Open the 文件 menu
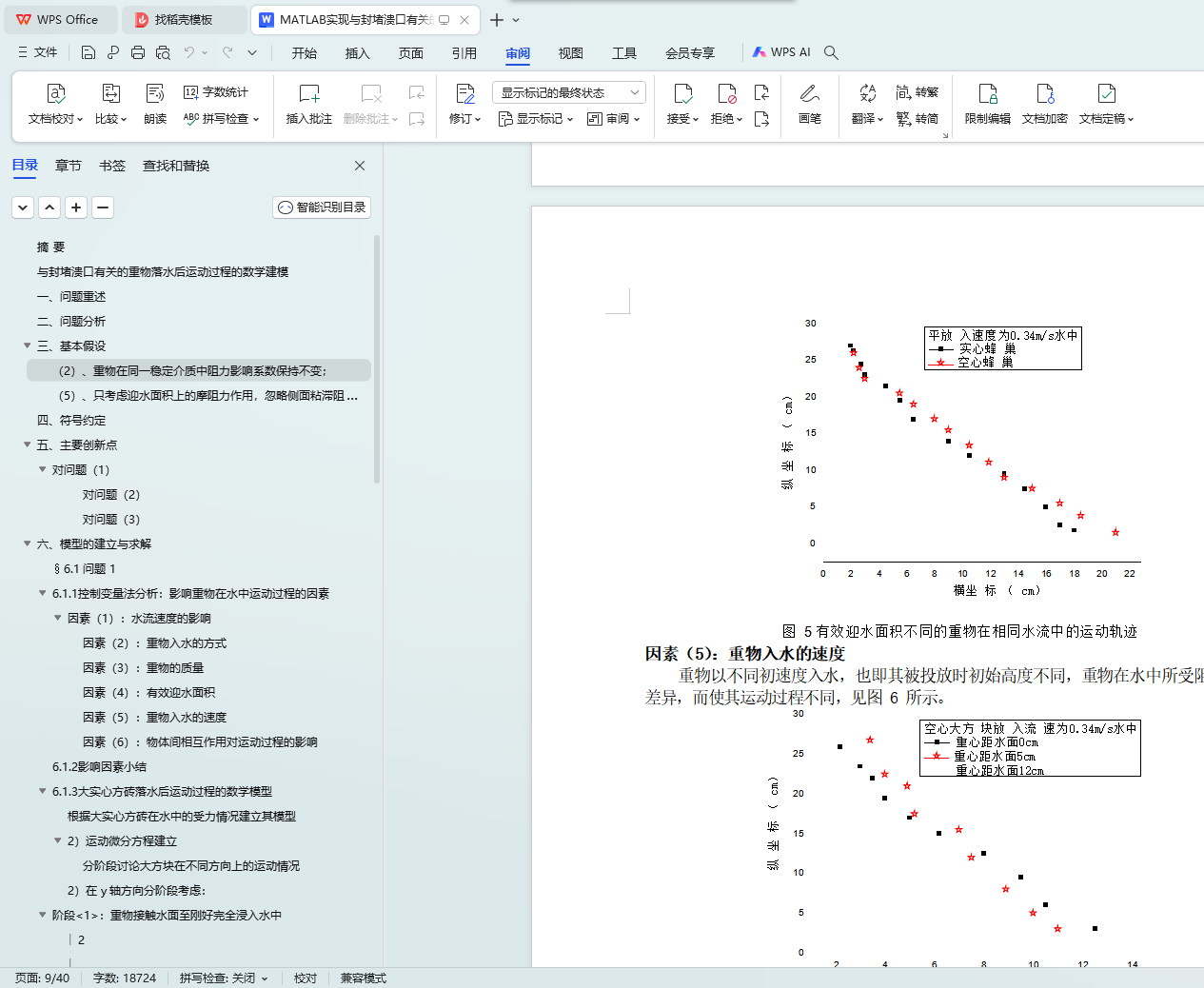Image resolution: width=1204 pixels, height=988 pixels. (38, 52)
